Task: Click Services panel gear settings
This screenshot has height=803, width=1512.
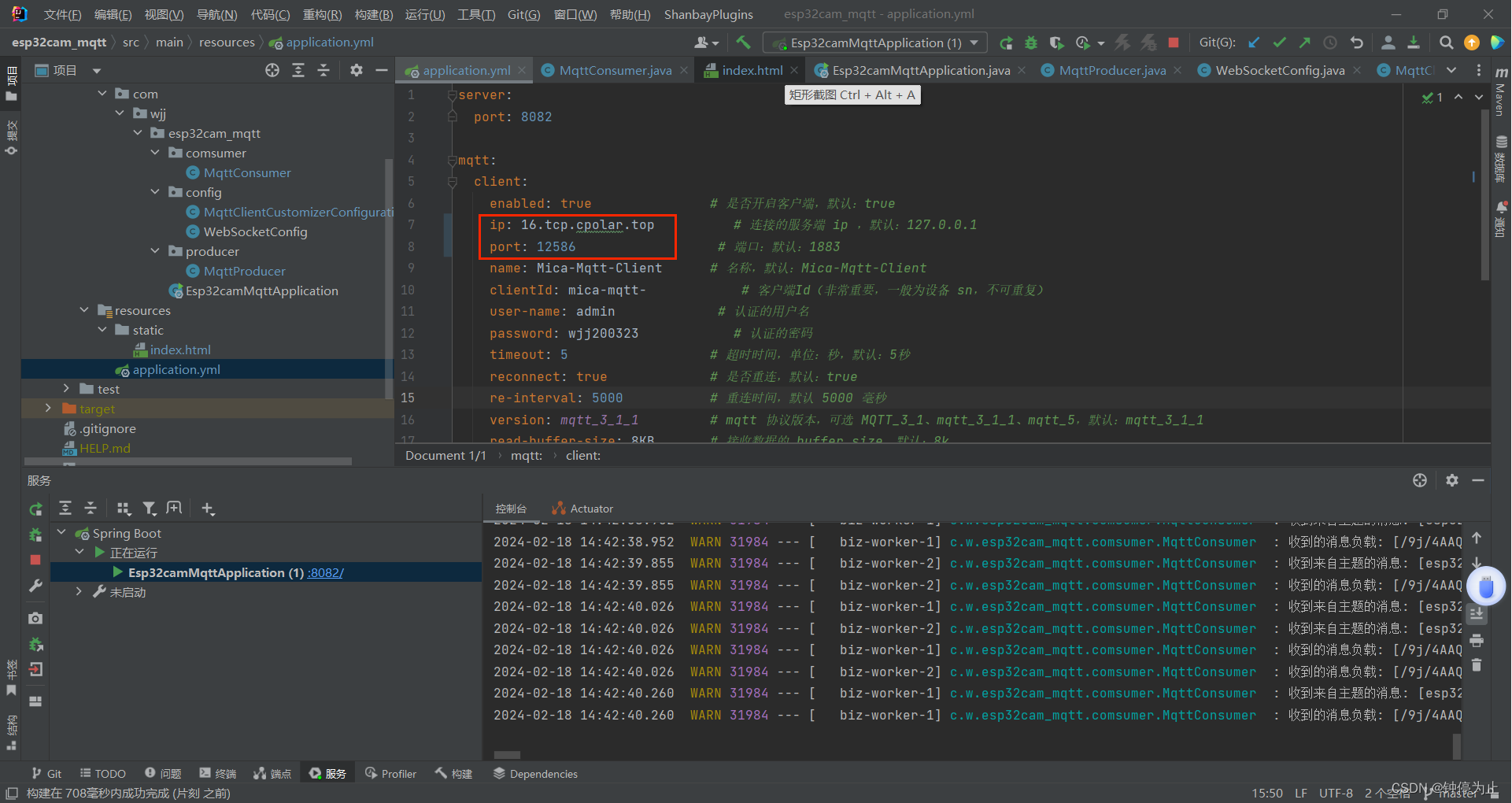Action: pos(1452,480)
